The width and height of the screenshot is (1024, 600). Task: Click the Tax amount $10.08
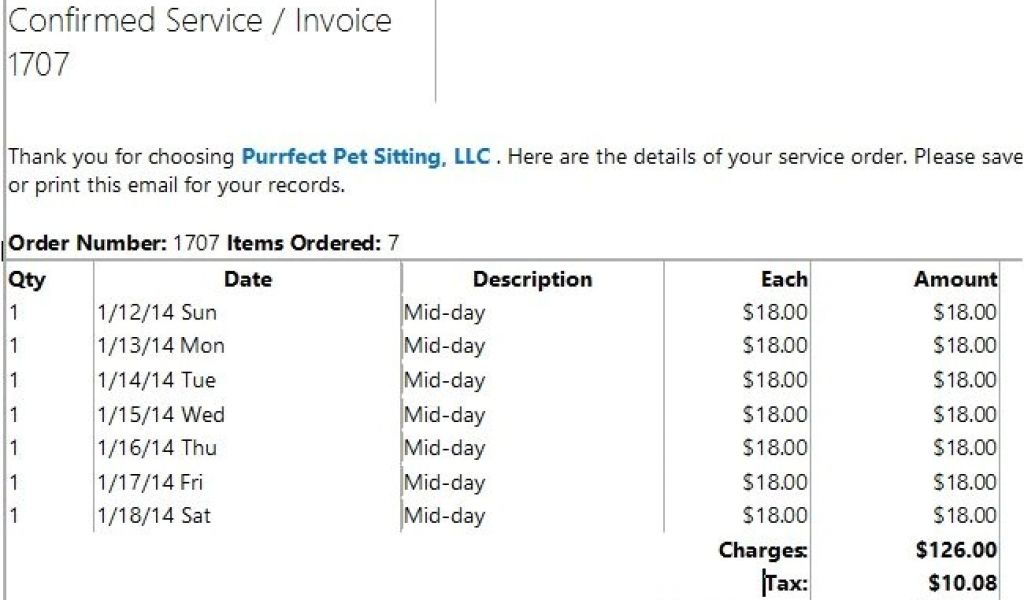point(963,582)
